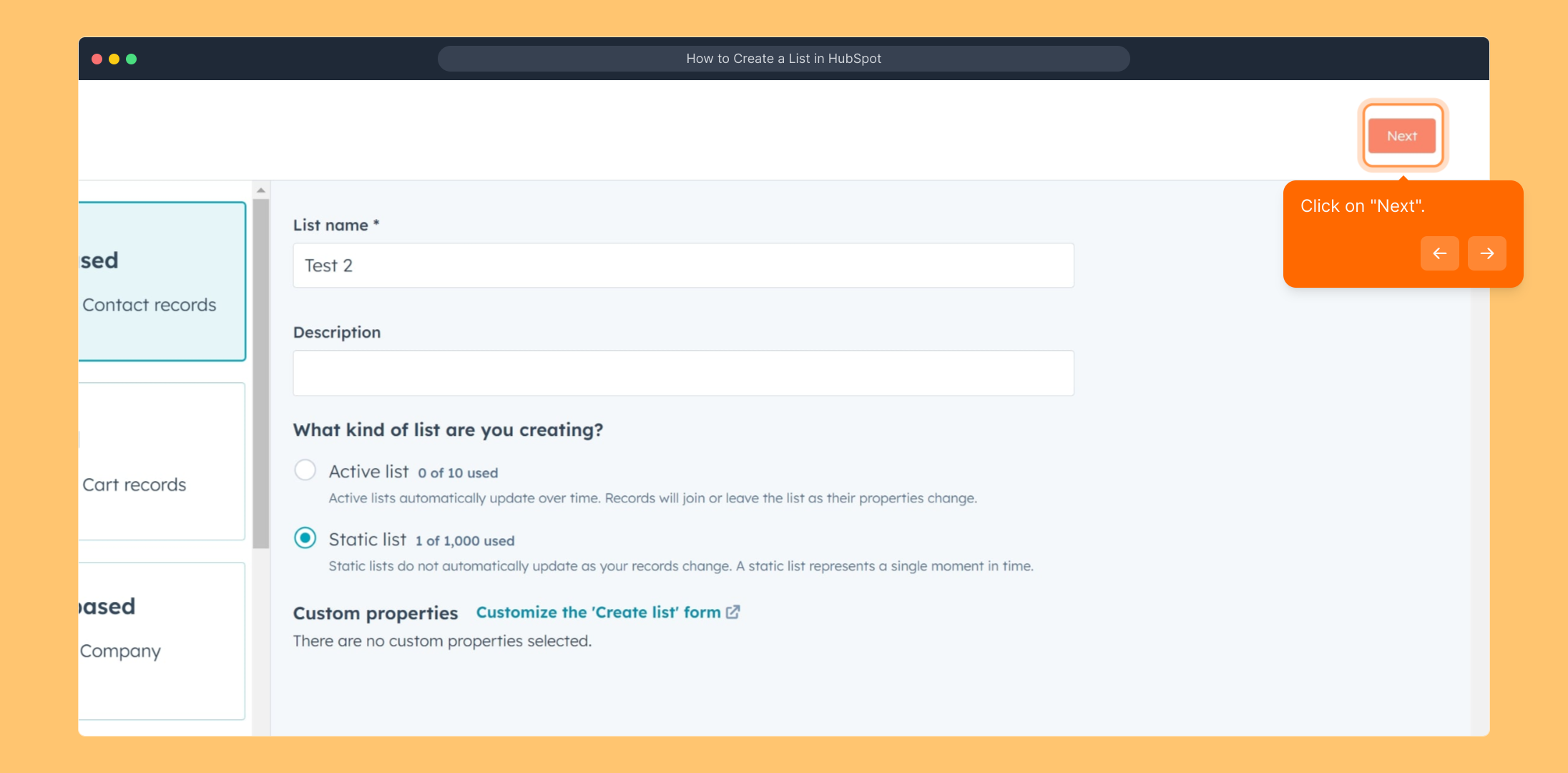Click the Static list label text
Viewport: 1568px width, 773px height.
click(367, 540)
